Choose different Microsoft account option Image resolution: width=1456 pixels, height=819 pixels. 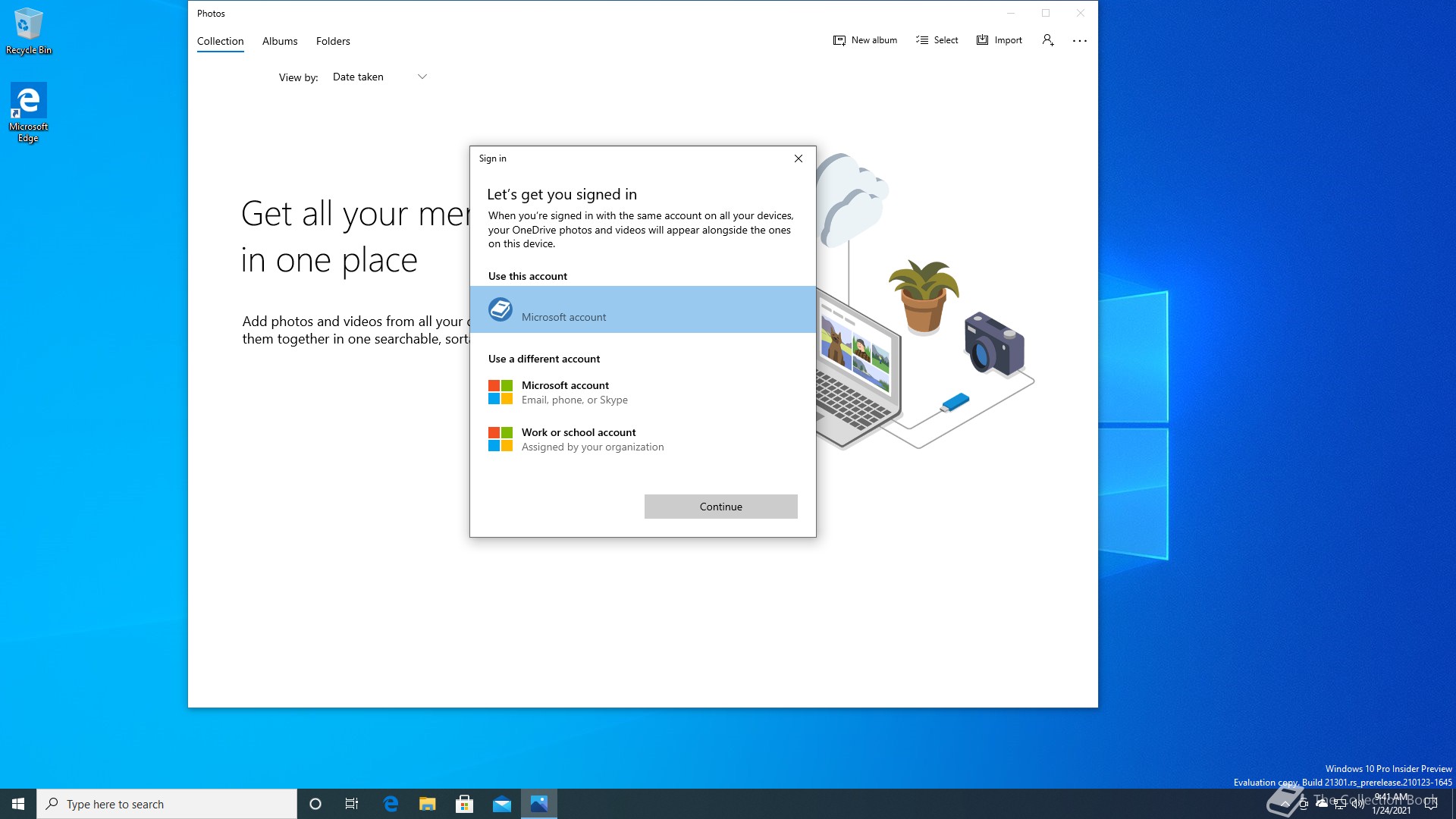[575, 392]
